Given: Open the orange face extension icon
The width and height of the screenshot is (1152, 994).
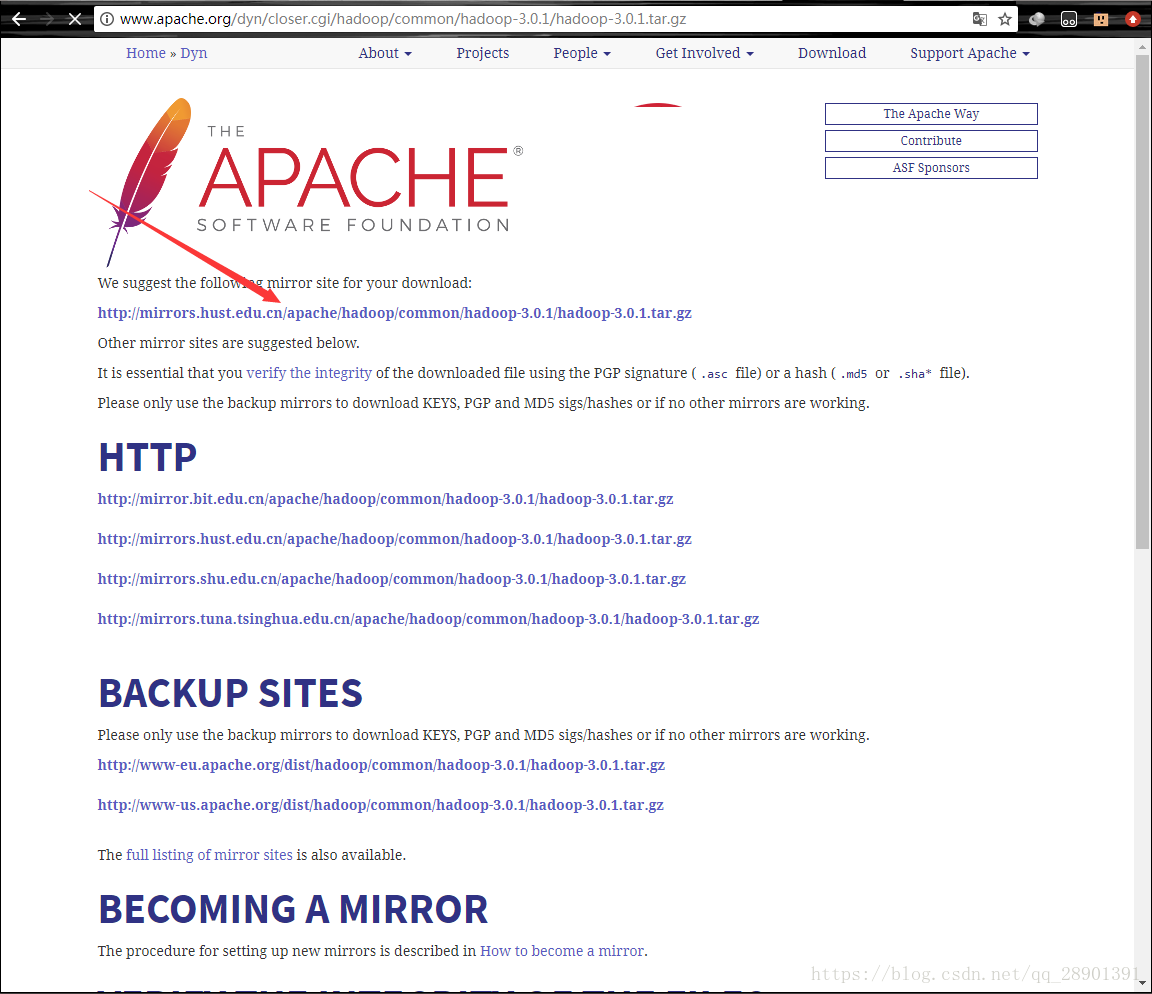Looking at the screenshot, I should coord(1101,19).
